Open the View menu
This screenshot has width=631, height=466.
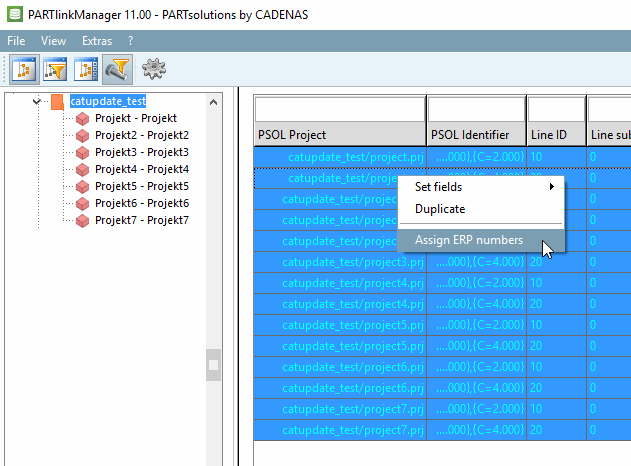tap(53, 41)
